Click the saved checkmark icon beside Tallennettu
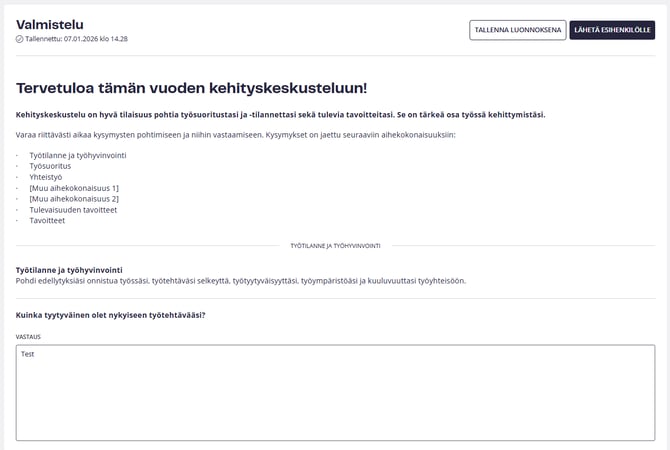 (19, 39)
